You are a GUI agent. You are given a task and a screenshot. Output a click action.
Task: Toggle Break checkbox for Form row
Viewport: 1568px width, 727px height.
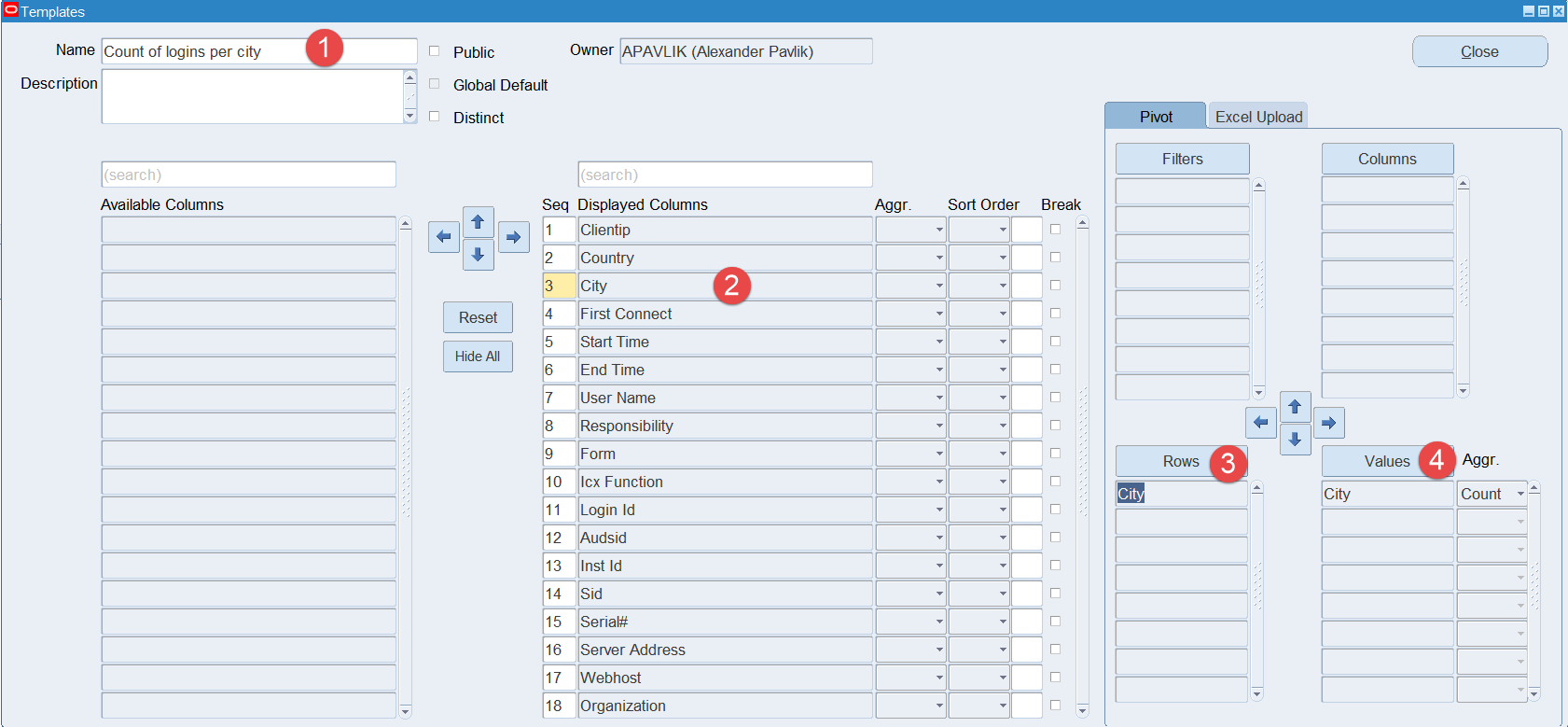click(x=1055, y=454)
